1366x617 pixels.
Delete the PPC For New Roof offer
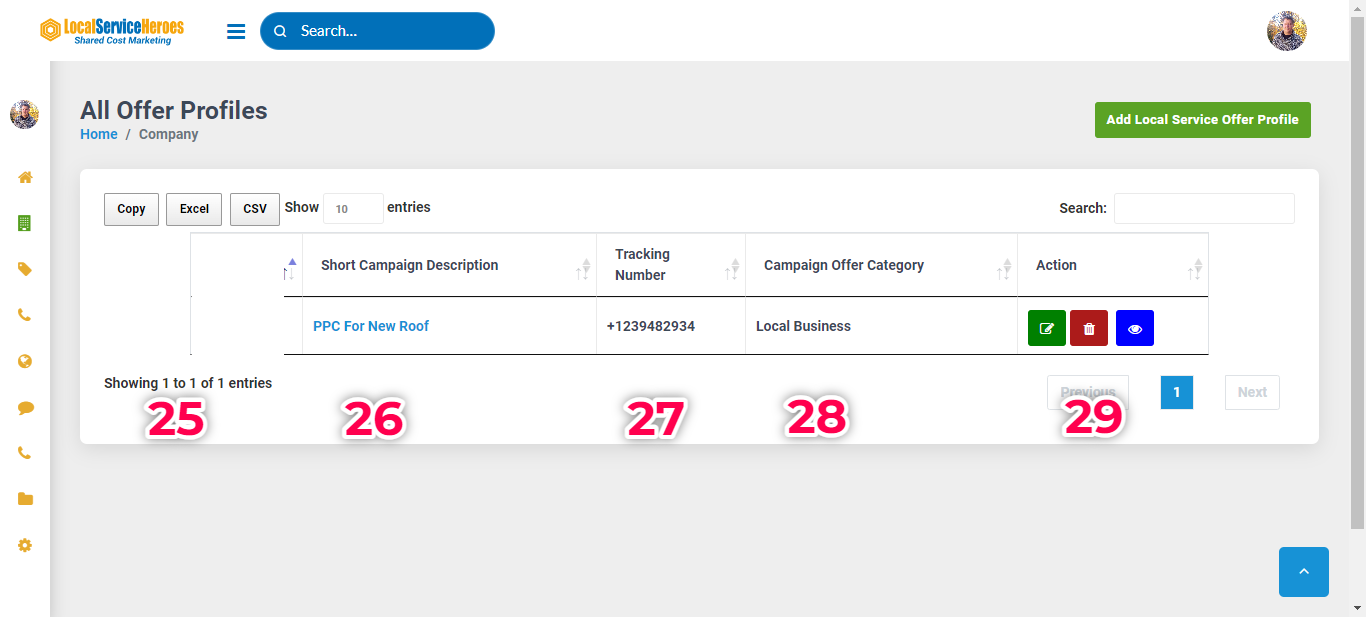[x=1089, y=328]
